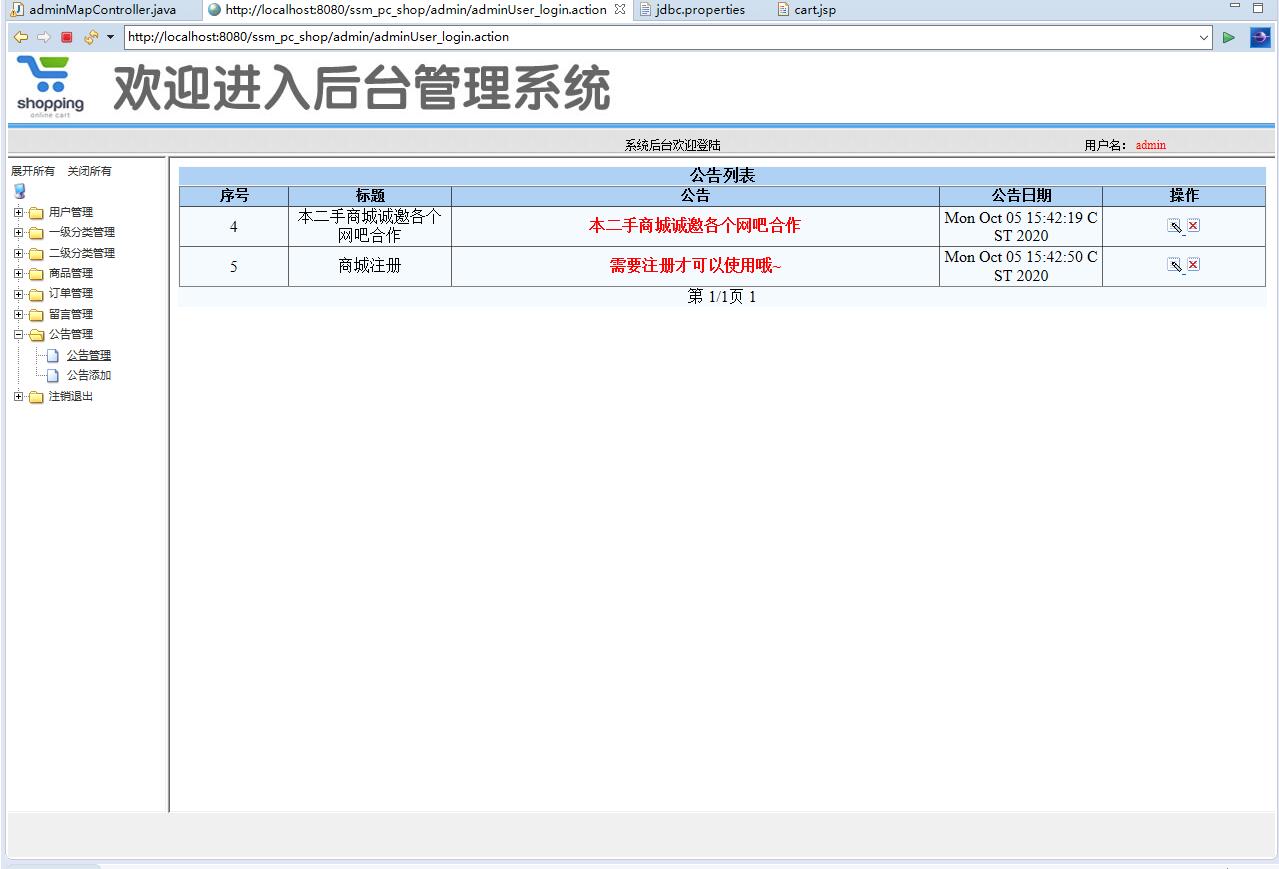Expand the 商品管理 folder in the sidebar
Image resolution: width=1279 pixels, height=869 pixels.
[16, 272]
